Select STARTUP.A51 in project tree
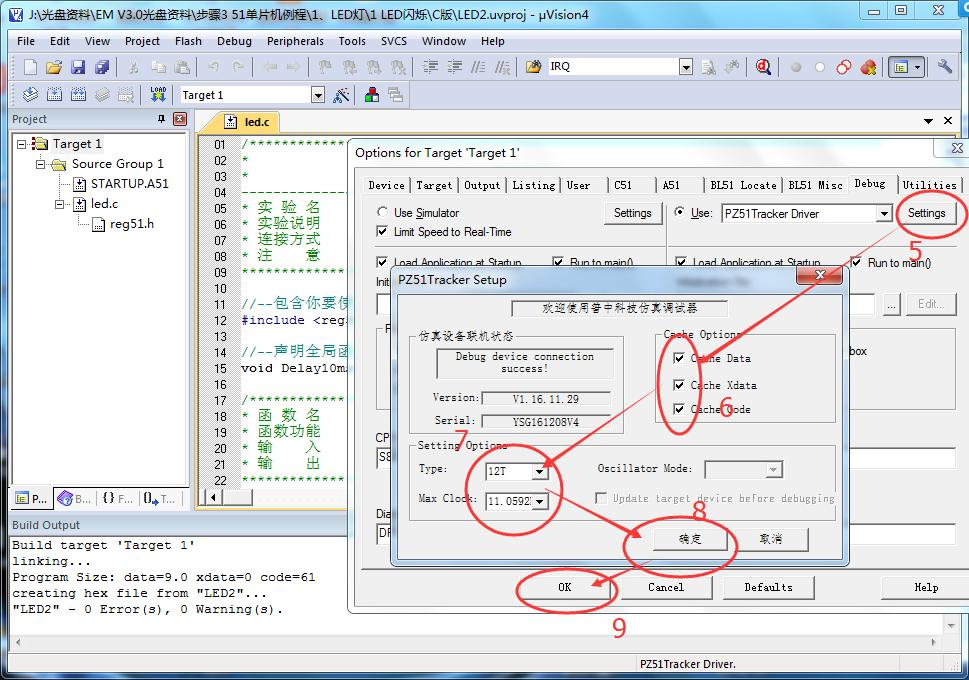Image resolution: width=969 pixels, height=680 pixels. (129, 184)
